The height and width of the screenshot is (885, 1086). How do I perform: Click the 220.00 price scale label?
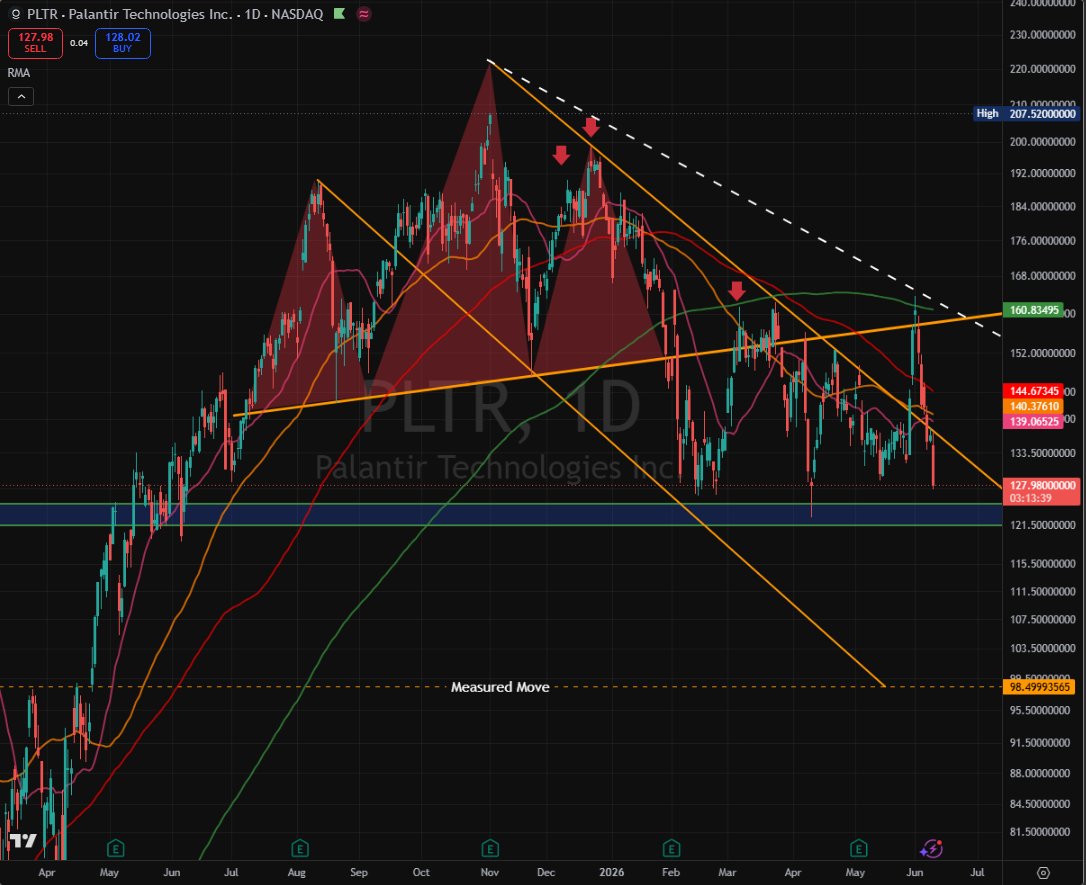1042,69
